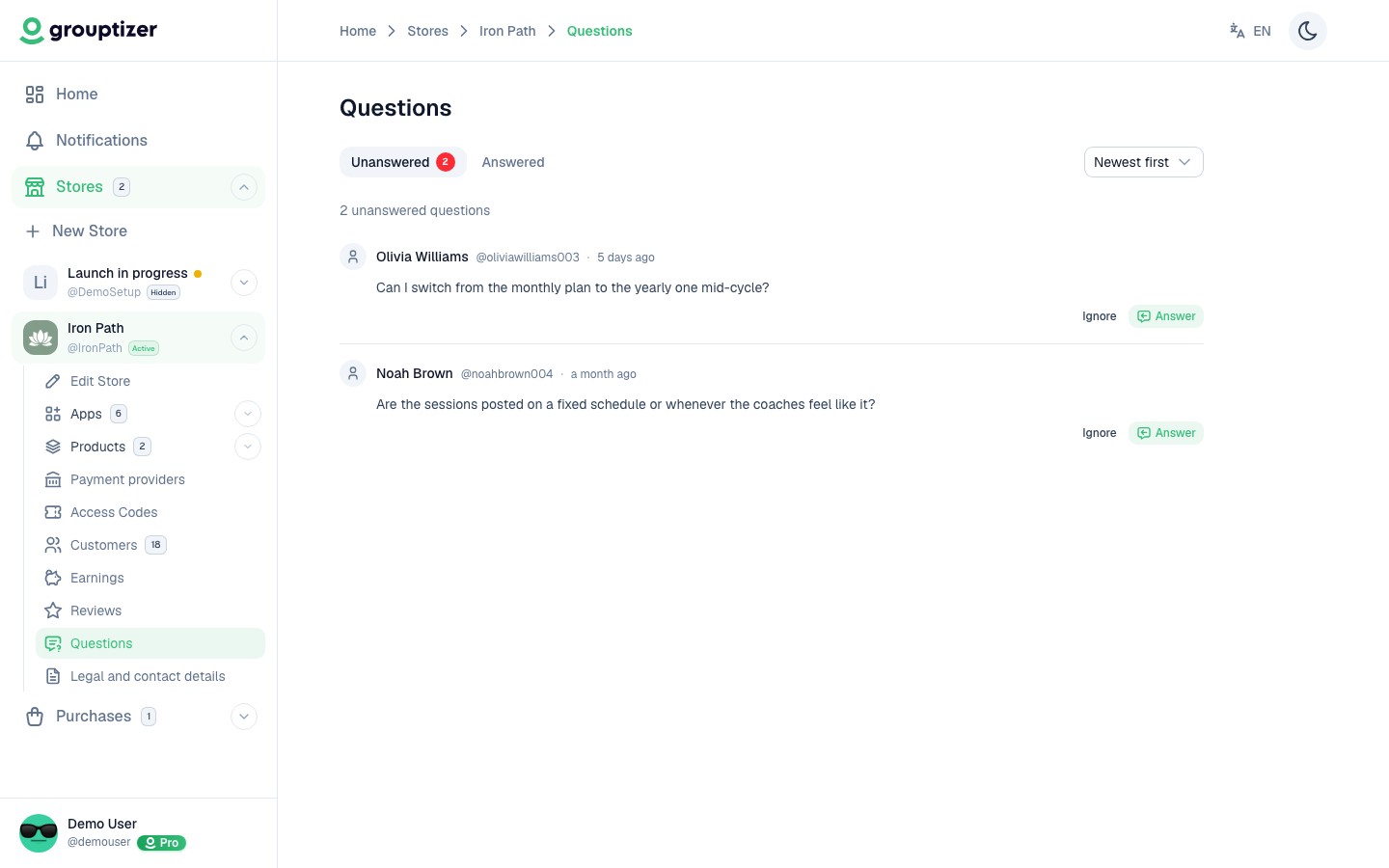Click the Questions chat bubble icon in sidebar

pyautogui.click(x=53, y=643)
